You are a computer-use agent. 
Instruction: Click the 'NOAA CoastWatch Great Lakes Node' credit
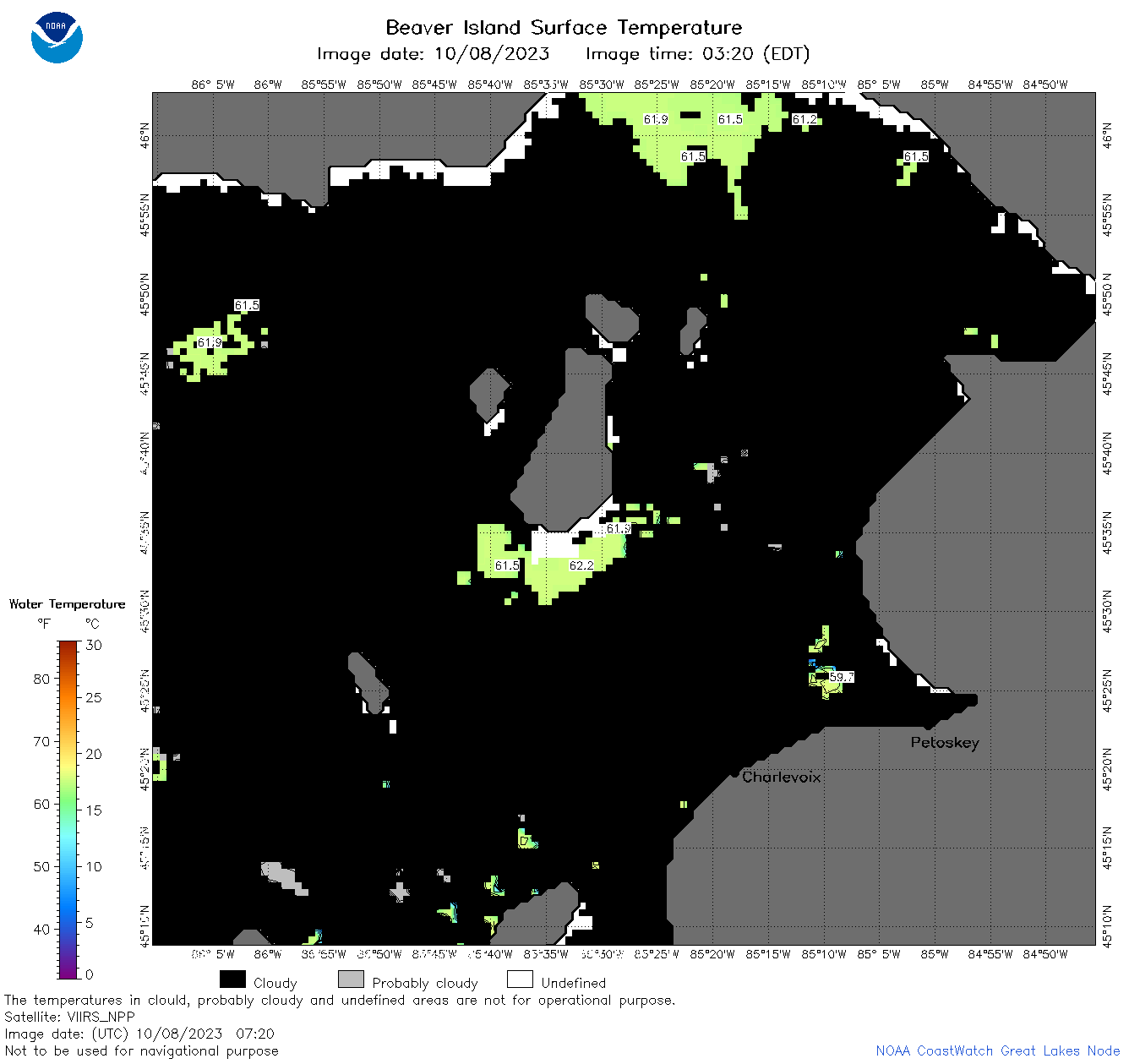[x=997, y=1051]
